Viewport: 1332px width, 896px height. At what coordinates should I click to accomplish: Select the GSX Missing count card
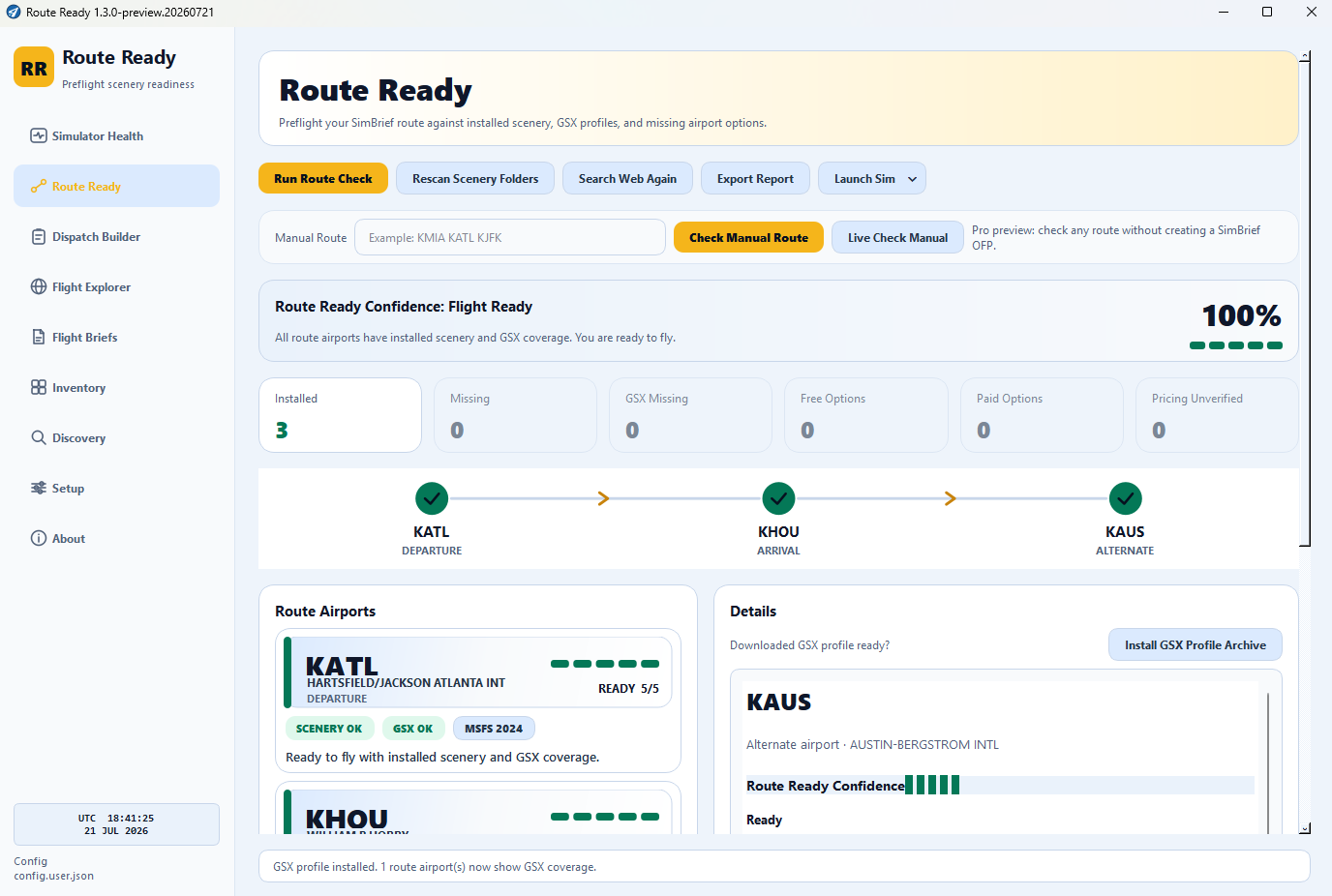point(690,415)
